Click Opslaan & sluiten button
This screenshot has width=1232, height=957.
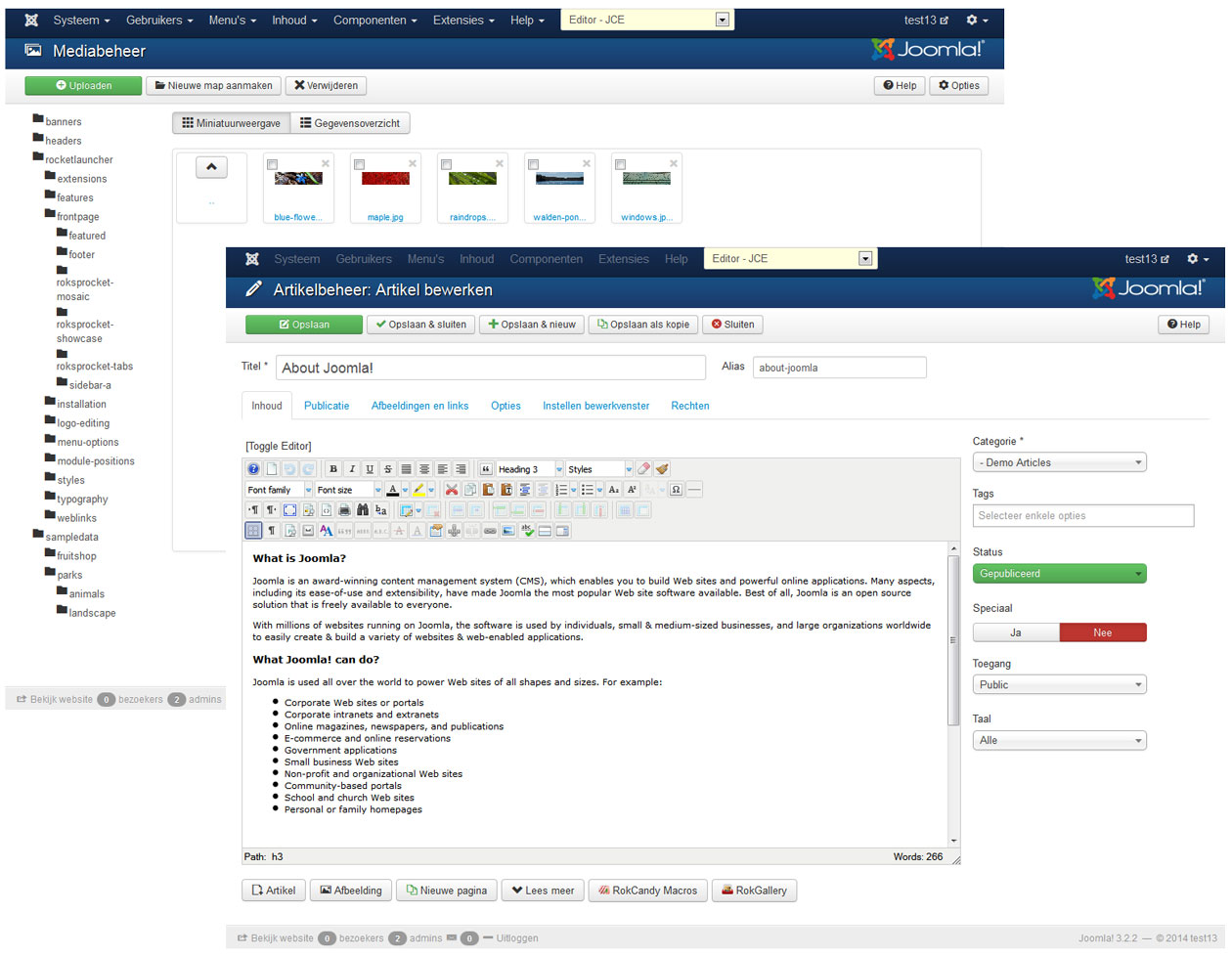tap(421, 325)
